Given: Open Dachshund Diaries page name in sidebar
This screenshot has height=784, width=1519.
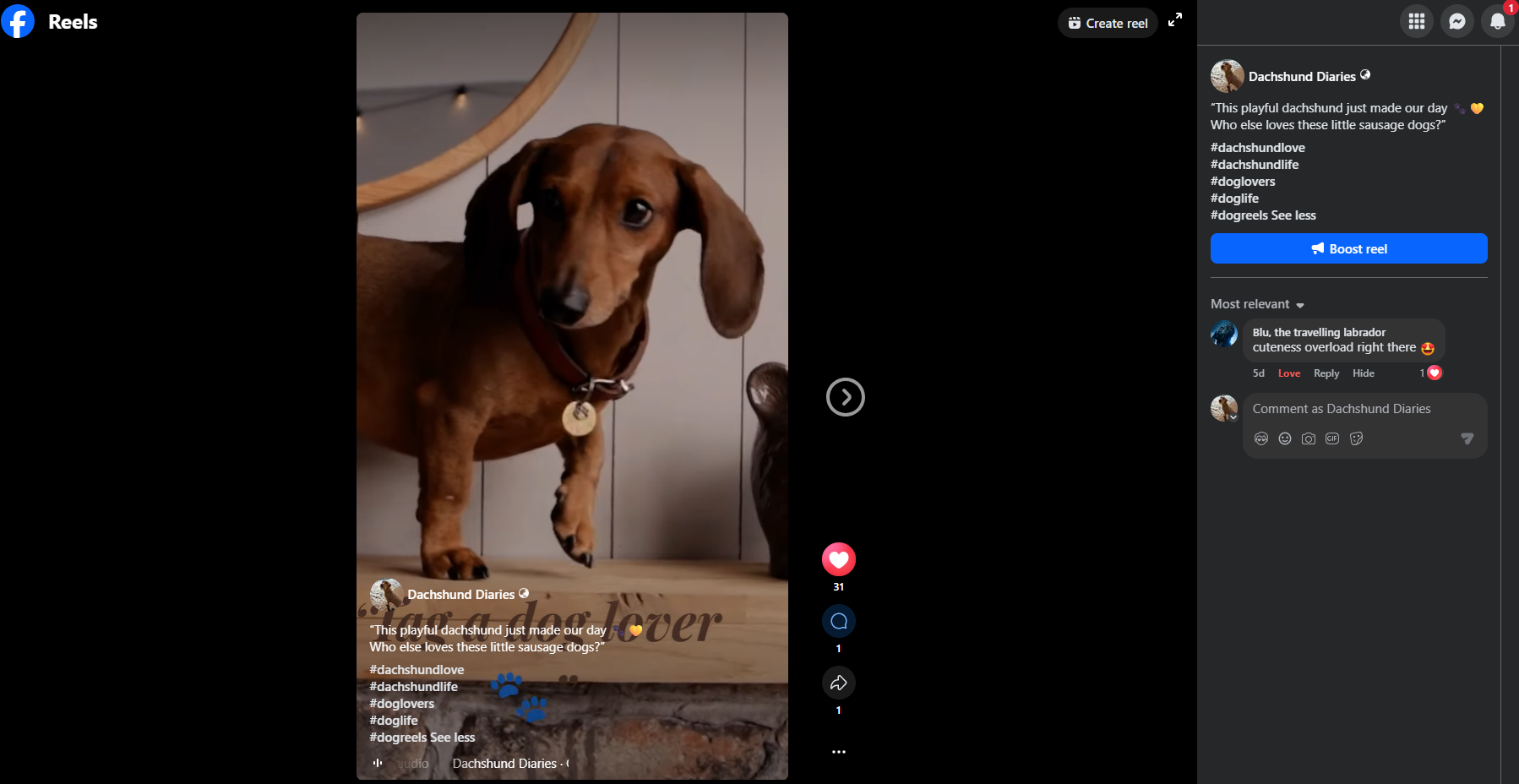Looking at the screenshot, I should point(1302,77).
